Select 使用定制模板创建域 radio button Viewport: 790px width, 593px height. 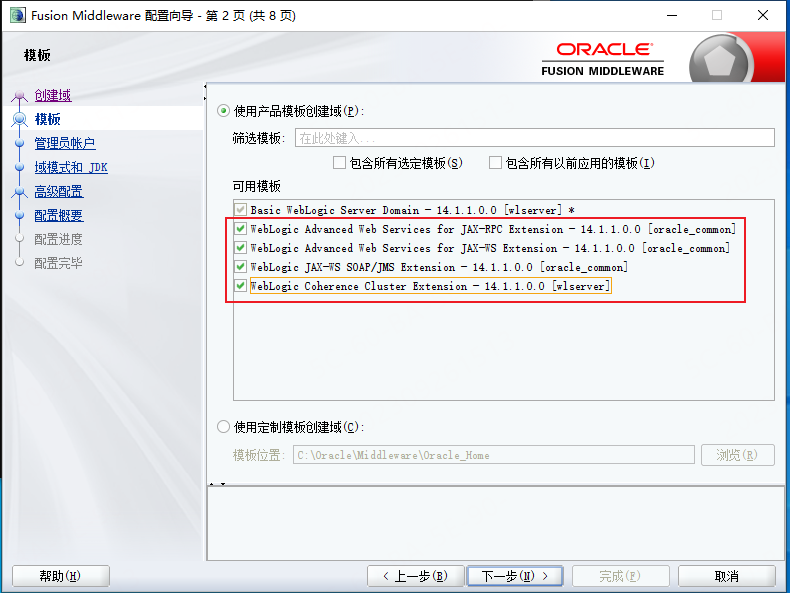(223, 427)
